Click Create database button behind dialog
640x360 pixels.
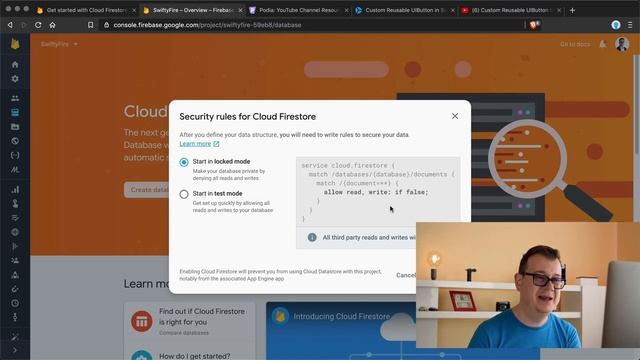[146, 190]
